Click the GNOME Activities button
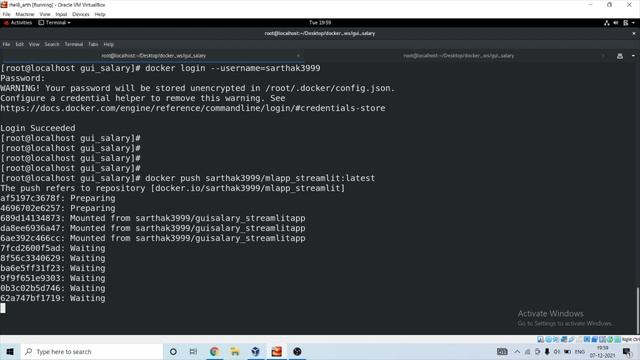640x360 pixels. click(x=18, y=23)
